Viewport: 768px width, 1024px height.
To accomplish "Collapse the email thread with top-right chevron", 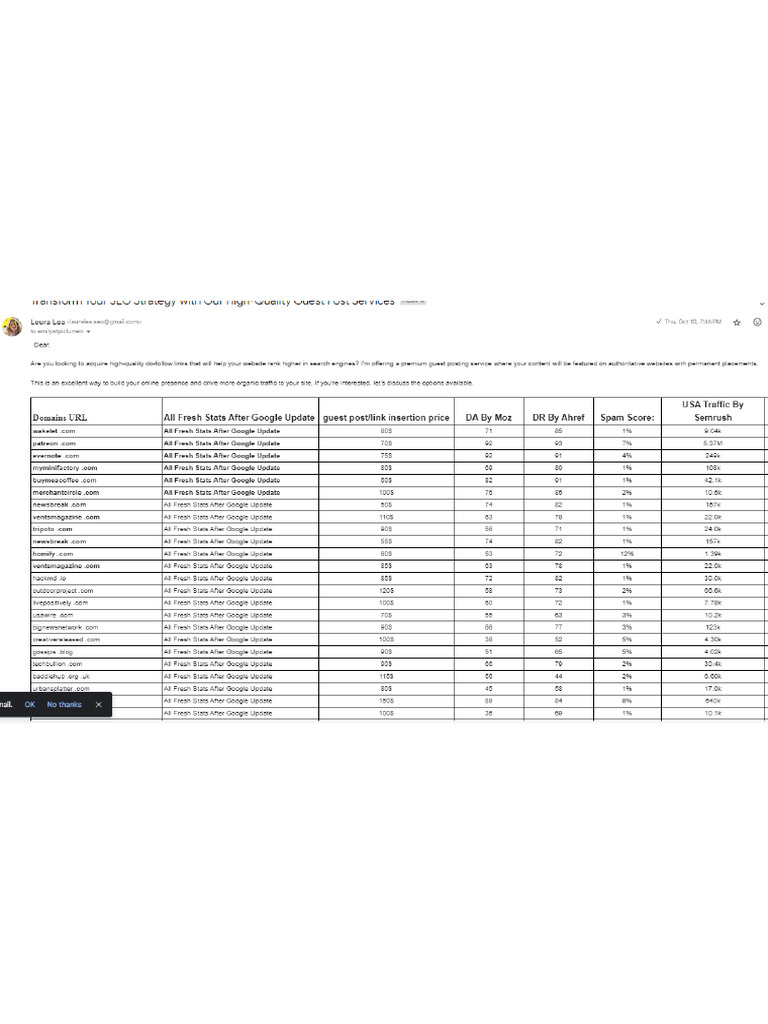I will [x=761, y=304].
